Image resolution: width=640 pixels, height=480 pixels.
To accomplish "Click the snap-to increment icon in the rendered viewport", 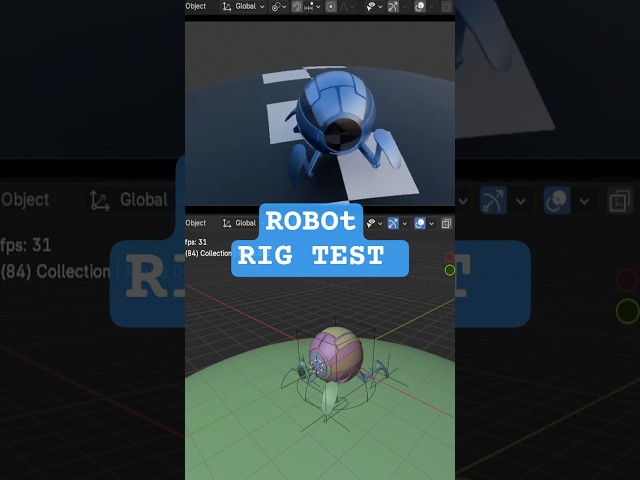I will (309, 7).
